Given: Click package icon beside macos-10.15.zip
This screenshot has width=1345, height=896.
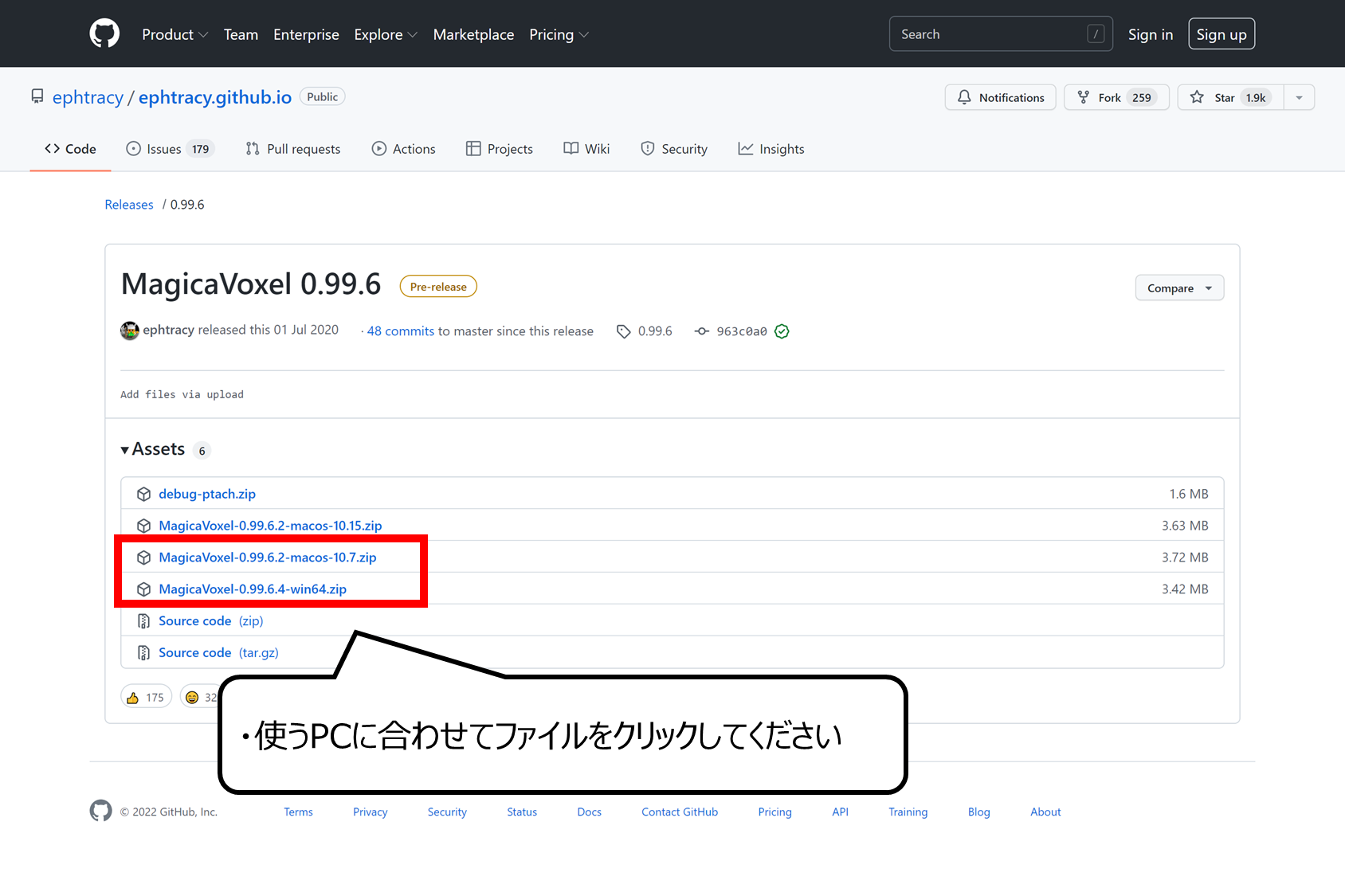Looking at the screenshot, I should [x=143, y=526].
